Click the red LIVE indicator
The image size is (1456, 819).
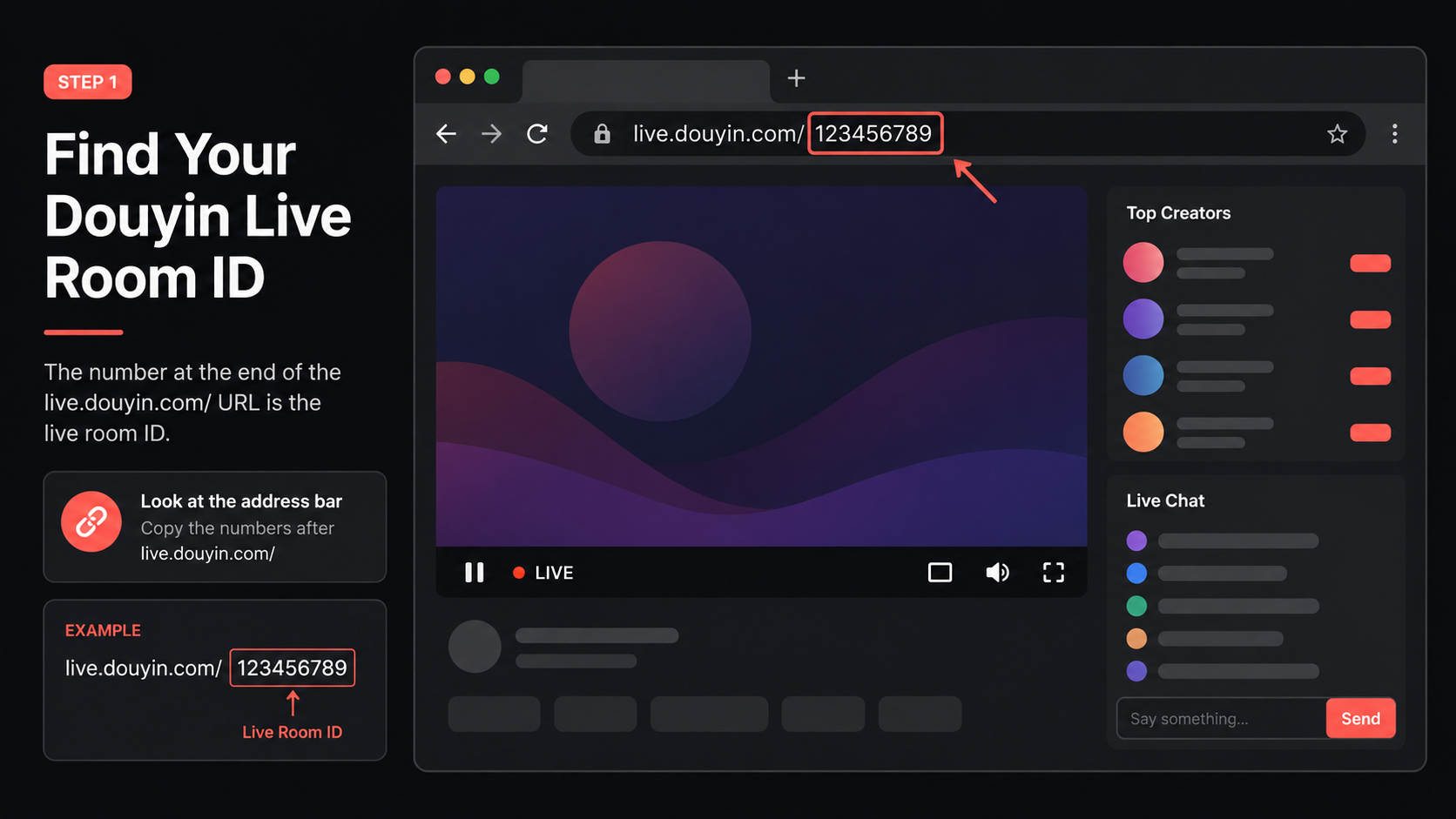point(543,573)
